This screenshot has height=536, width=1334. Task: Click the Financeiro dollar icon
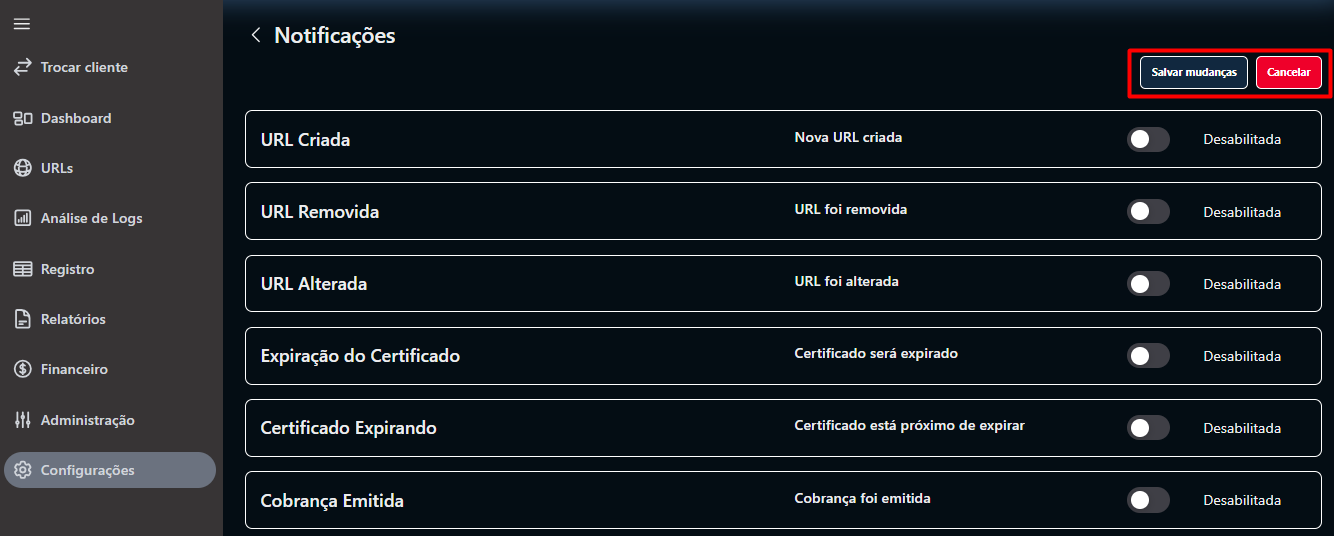click(x=22, y=369)
